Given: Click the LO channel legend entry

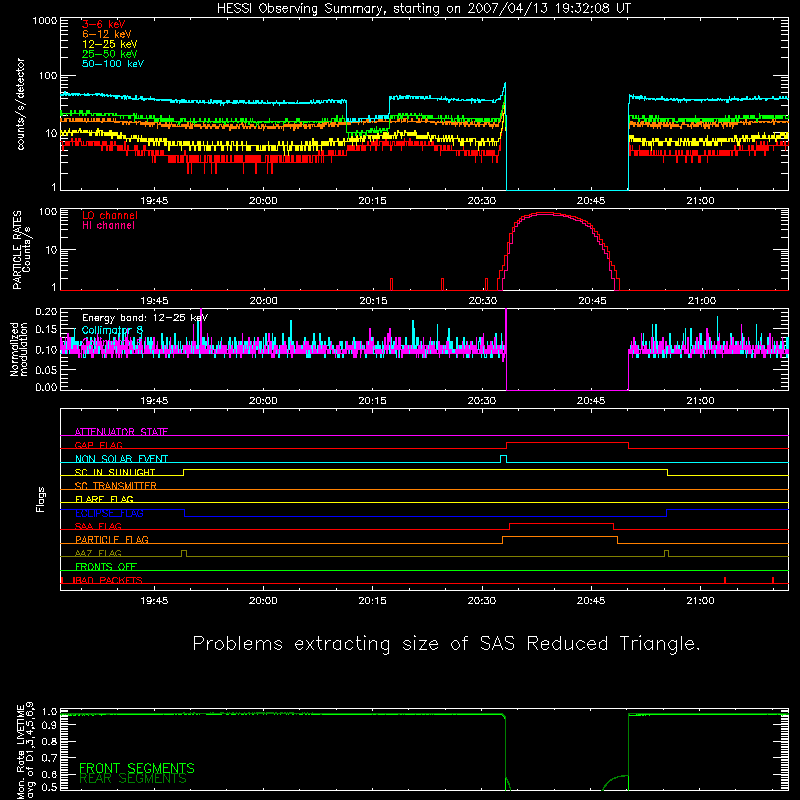Looking at the screenshot, I should click(110, 215).
